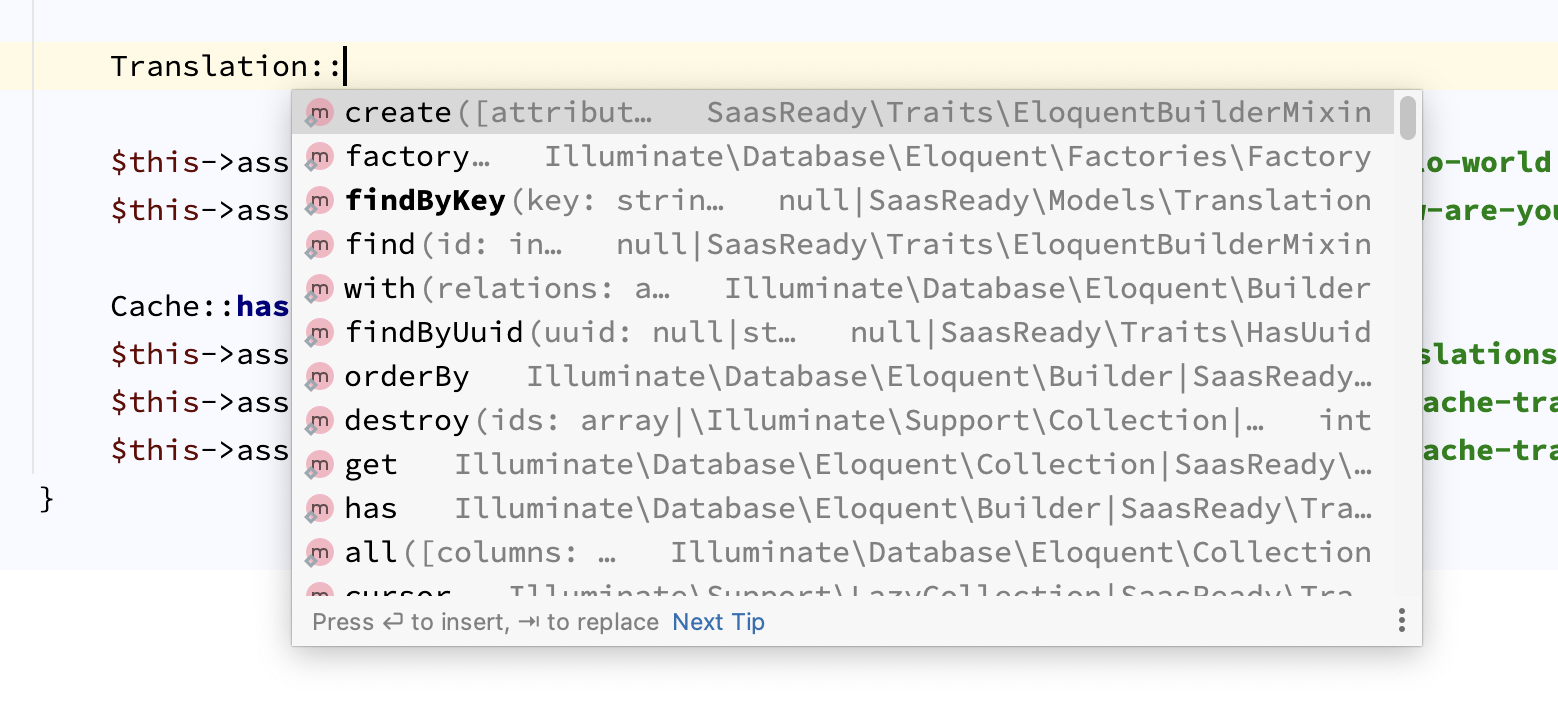1558x708 pixels.
Task: Pick the orderBy completion suggestion
Action: (x=406, y=377)
